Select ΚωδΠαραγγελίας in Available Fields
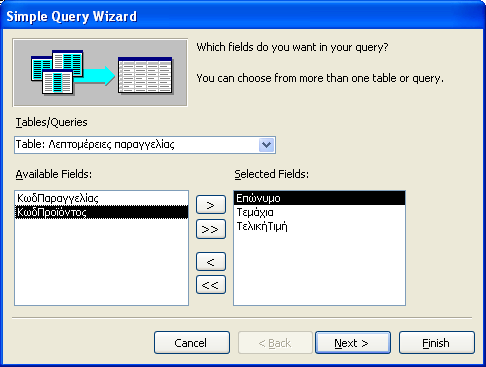 coord(101,198)
